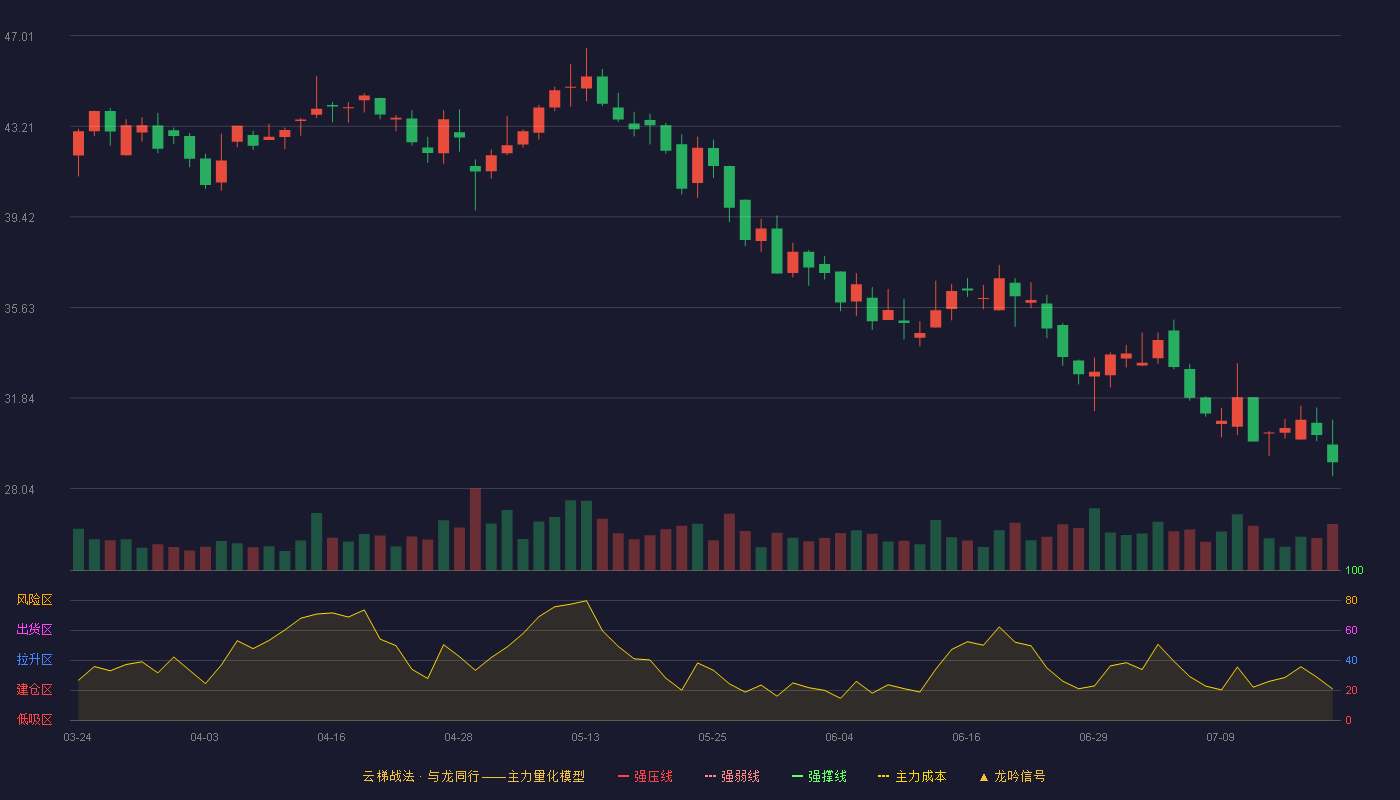Screen dimensions: 1400x800
Task: Click the 低吸区 zone label
Action: (34, 720)
